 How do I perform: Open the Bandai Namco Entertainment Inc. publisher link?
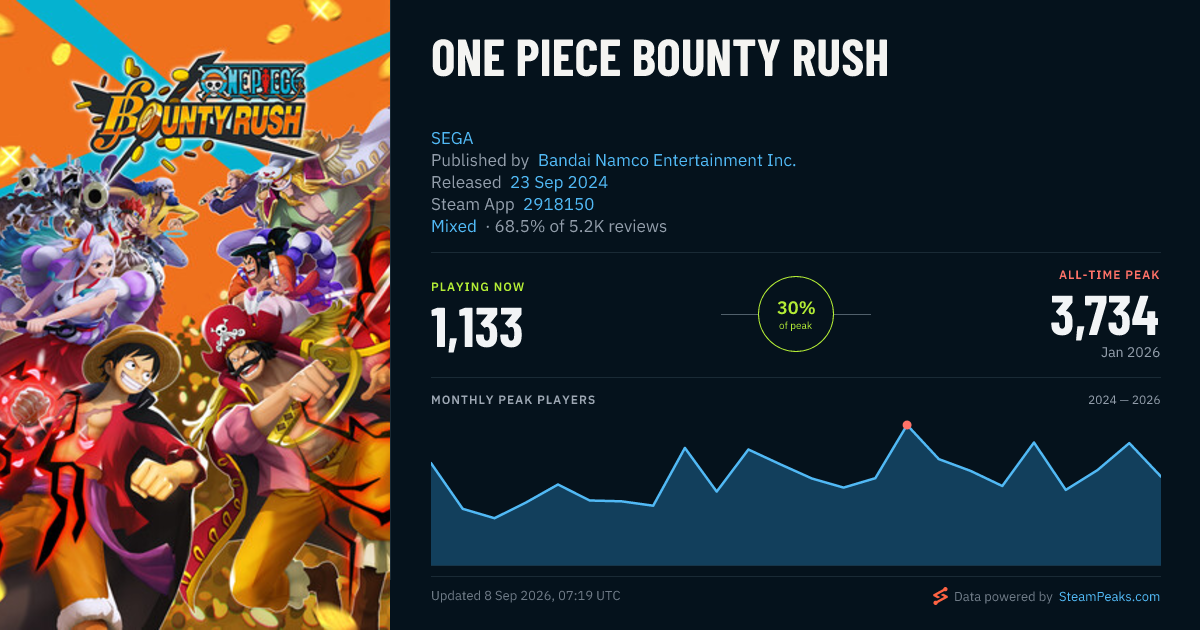pyautogui.click(x=667, y=160)
